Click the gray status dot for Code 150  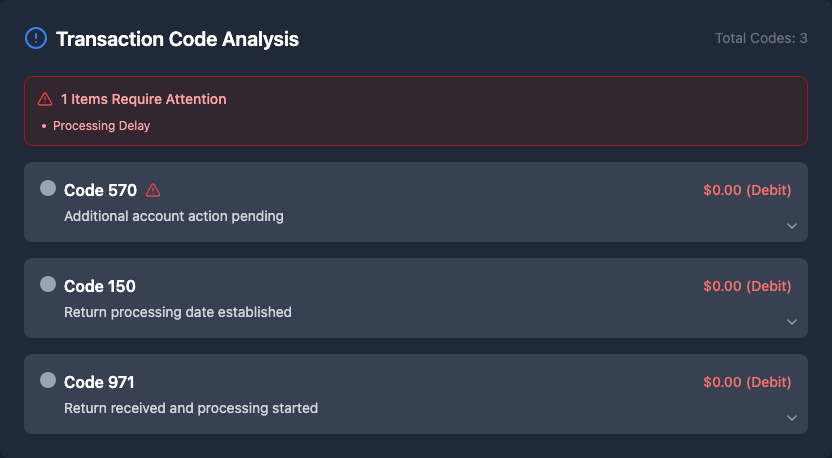pyautogui.click(x=47, y=284)
